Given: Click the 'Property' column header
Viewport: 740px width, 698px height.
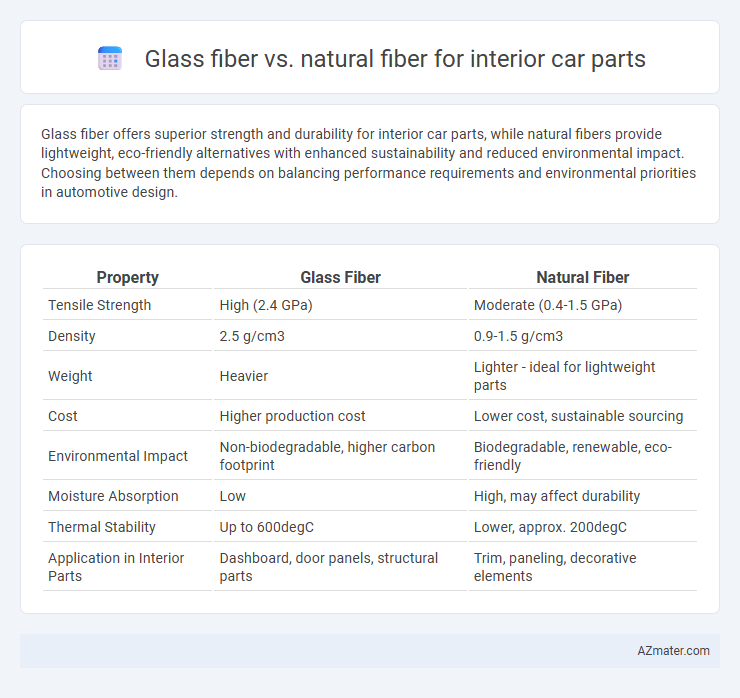Looking at the screenshot, I should tap(127, 278).
